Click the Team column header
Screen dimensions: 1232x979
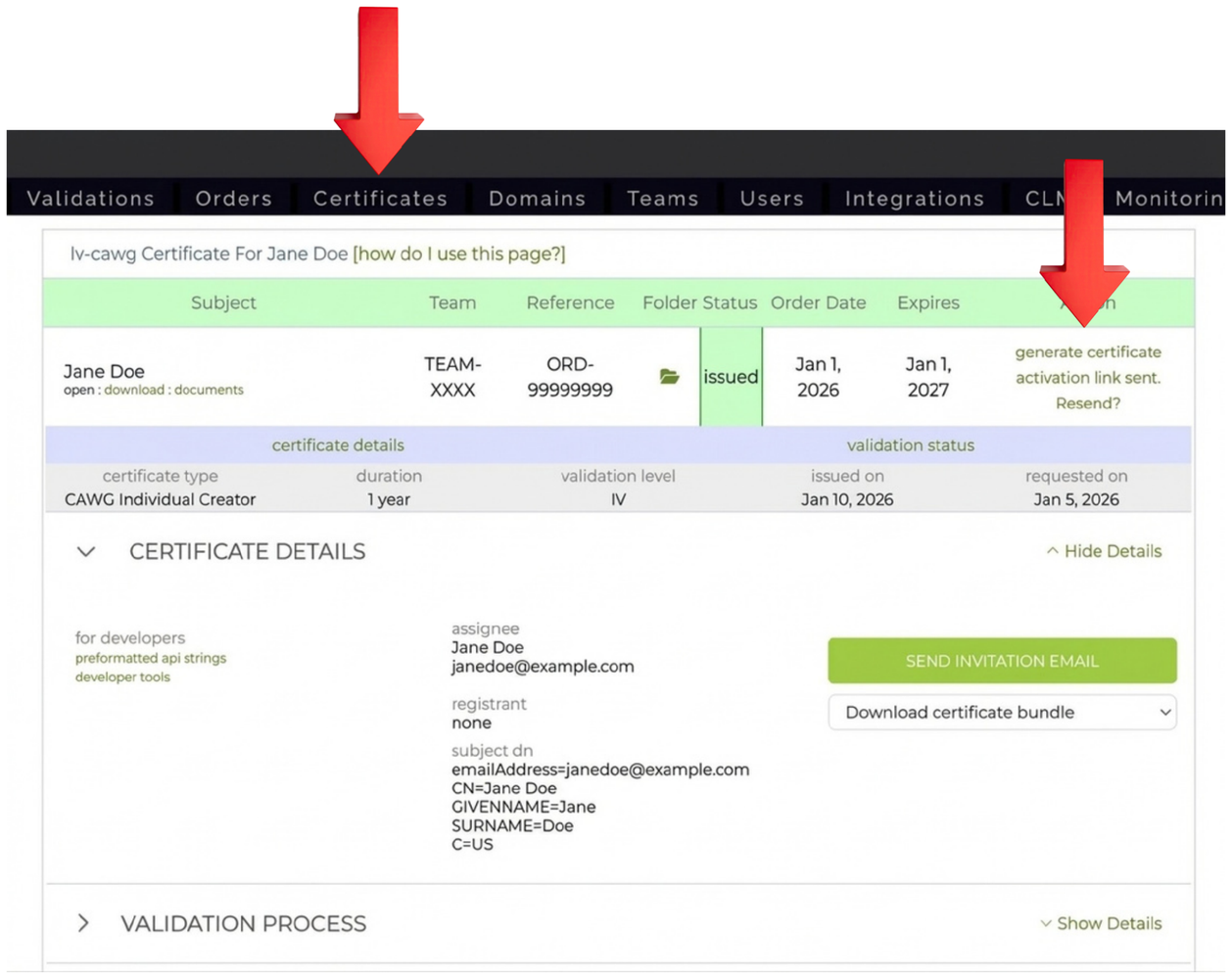(x=452, y=303)
